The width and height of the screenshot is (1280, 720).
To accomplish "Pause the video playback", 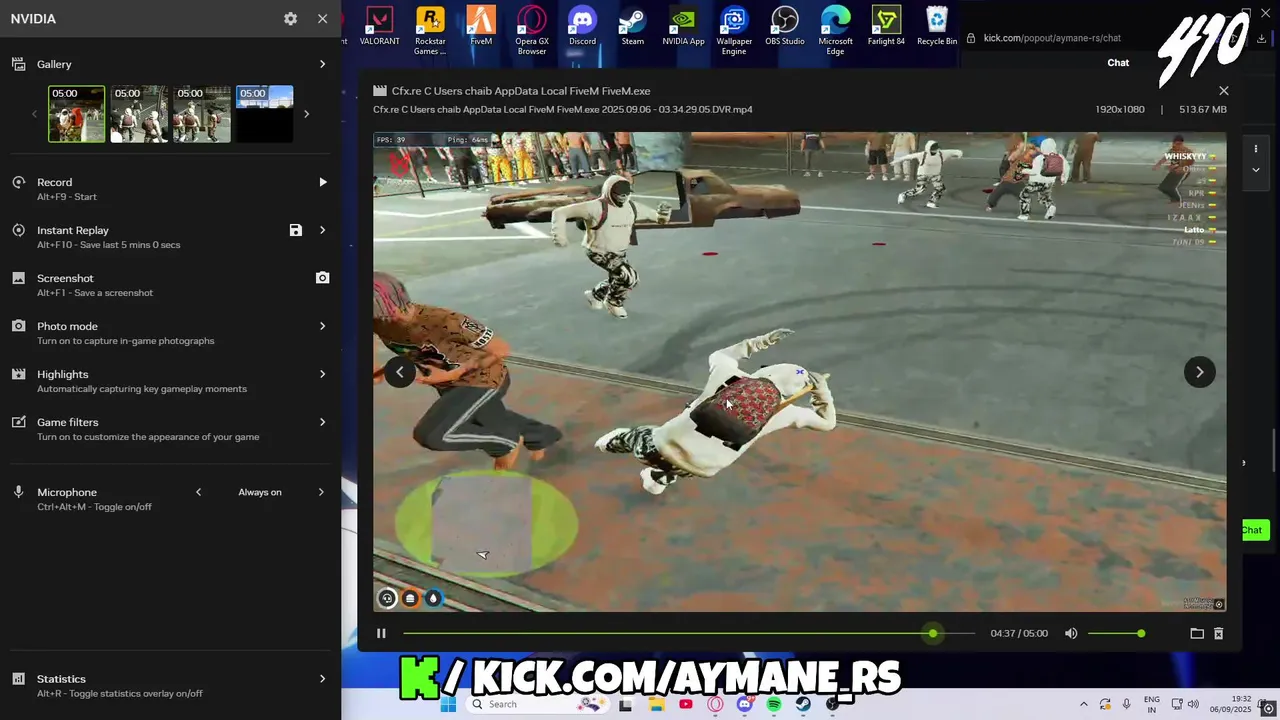I will click(x=381, y=633).
